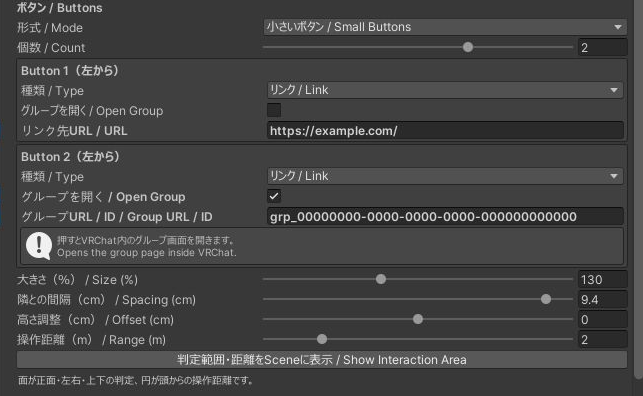Open the Mode dropdown showing Small Buttons
This screenshot has height=396, width=643.
[x=445, y=27]
